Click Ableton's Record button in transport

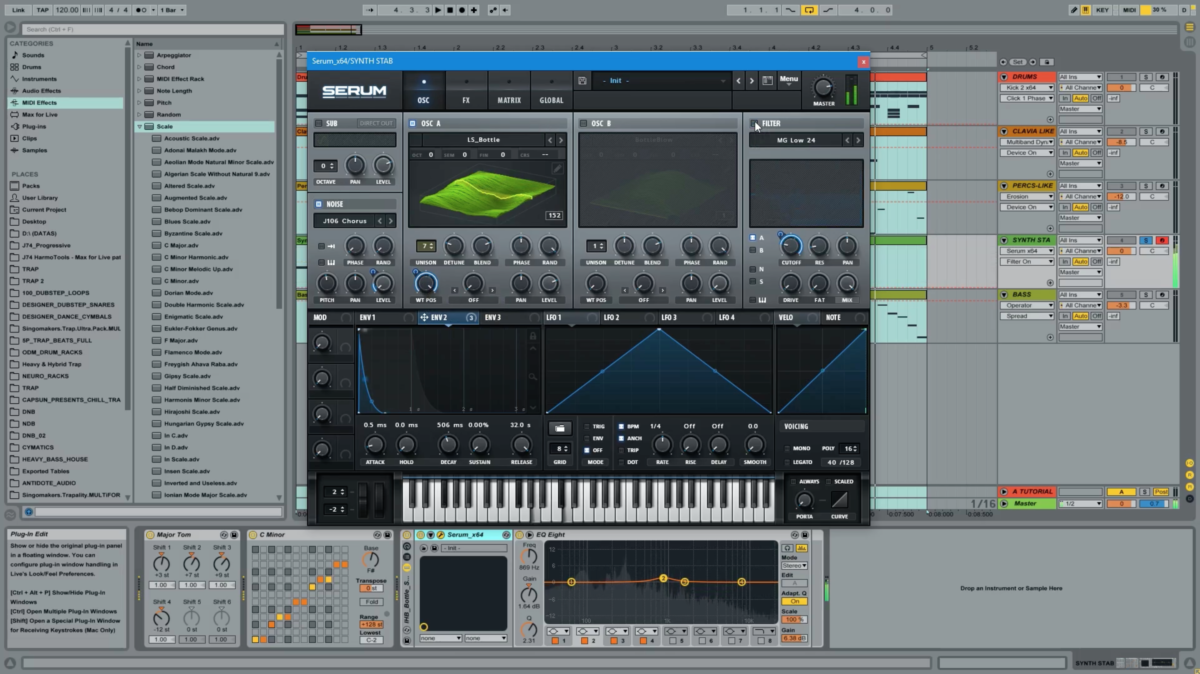point(461,10)
